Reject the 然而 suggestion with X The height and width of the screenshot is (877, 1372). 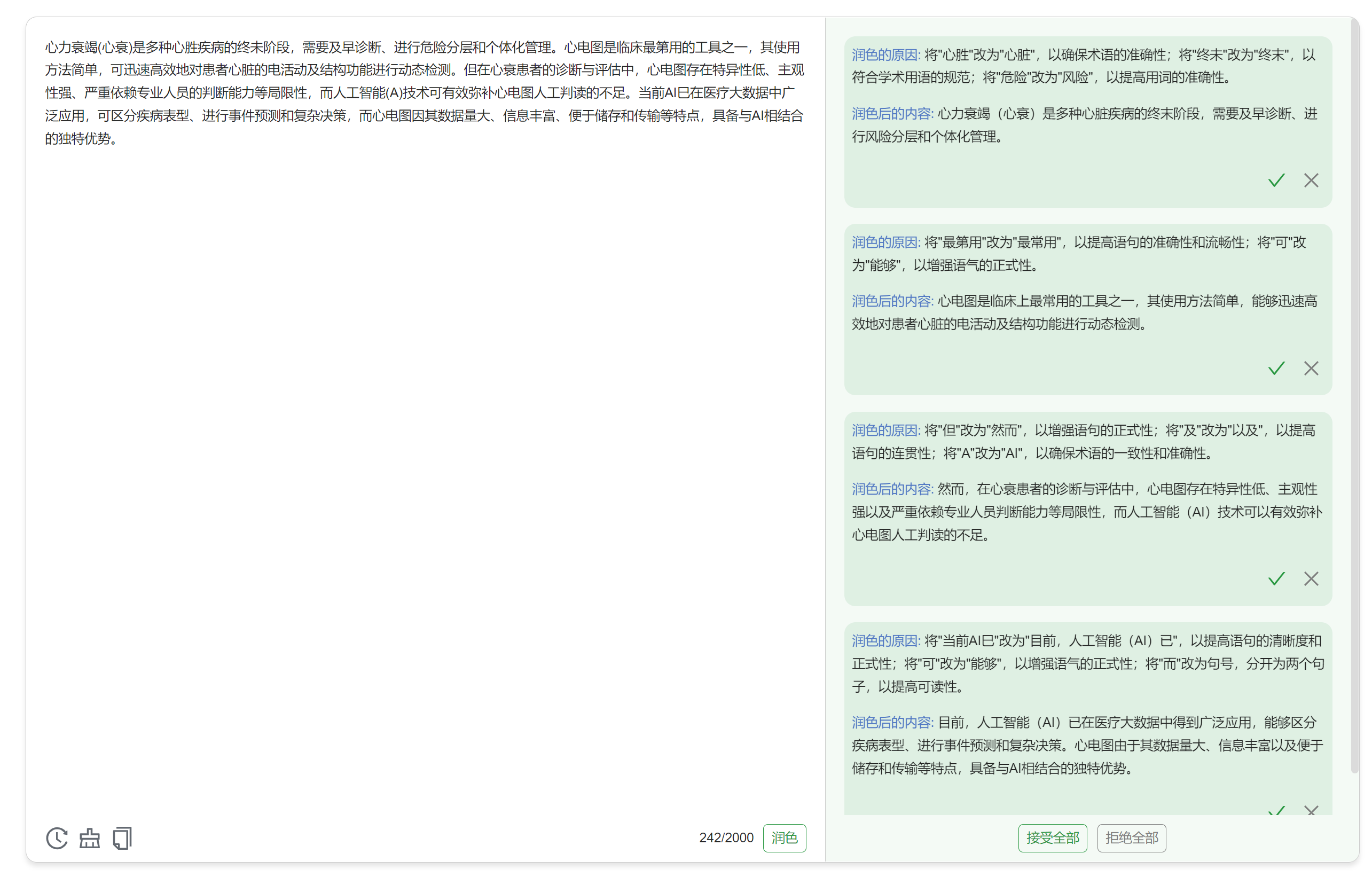[1311, 578]
